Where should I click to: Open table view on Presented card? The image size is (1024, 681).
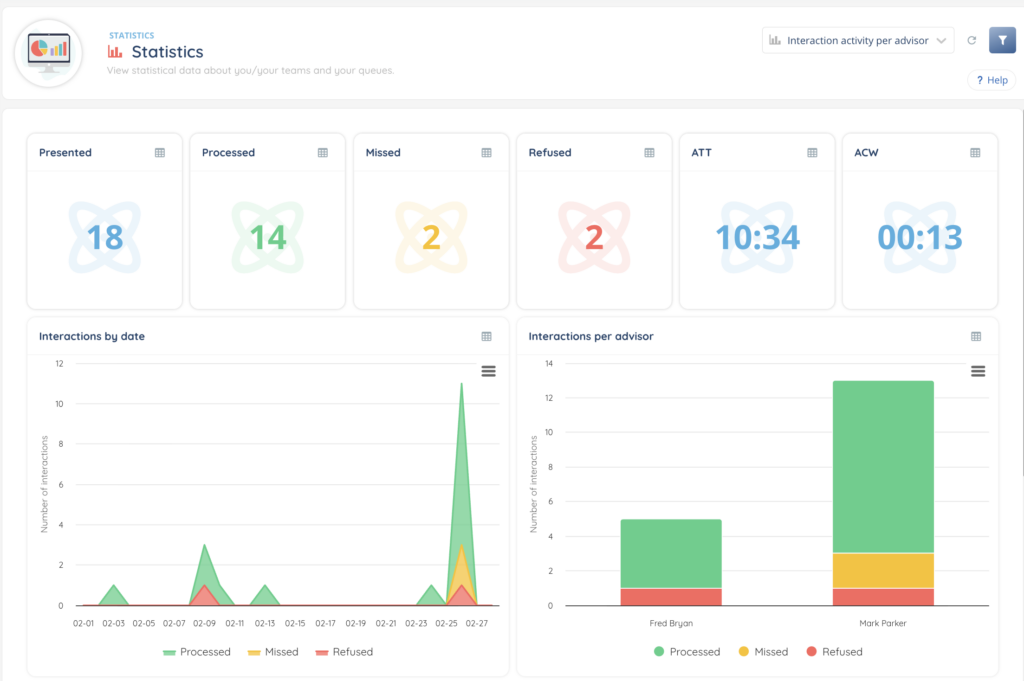point(160,153)
